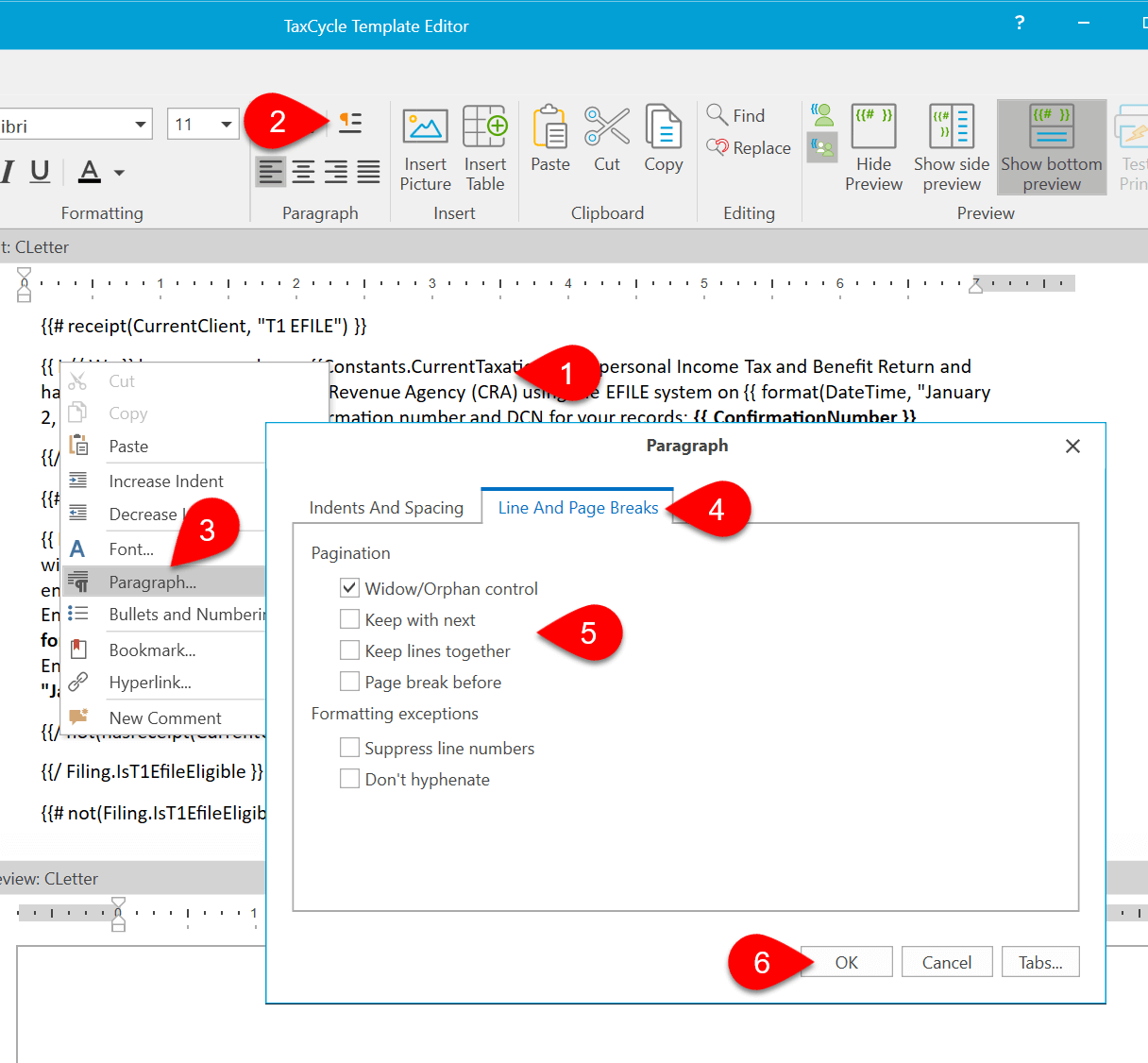The height and width of the screenshot is (1063, 1148).
Task: Open the font name dropdown
Action: (141, 125)
